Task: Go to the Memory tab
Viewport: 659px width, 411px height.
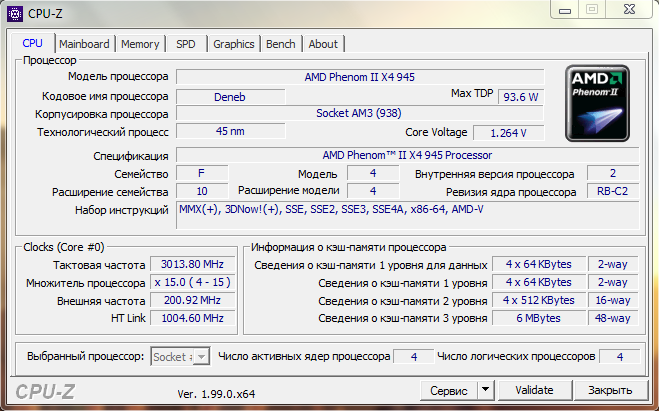Action: tap(140, 44)
